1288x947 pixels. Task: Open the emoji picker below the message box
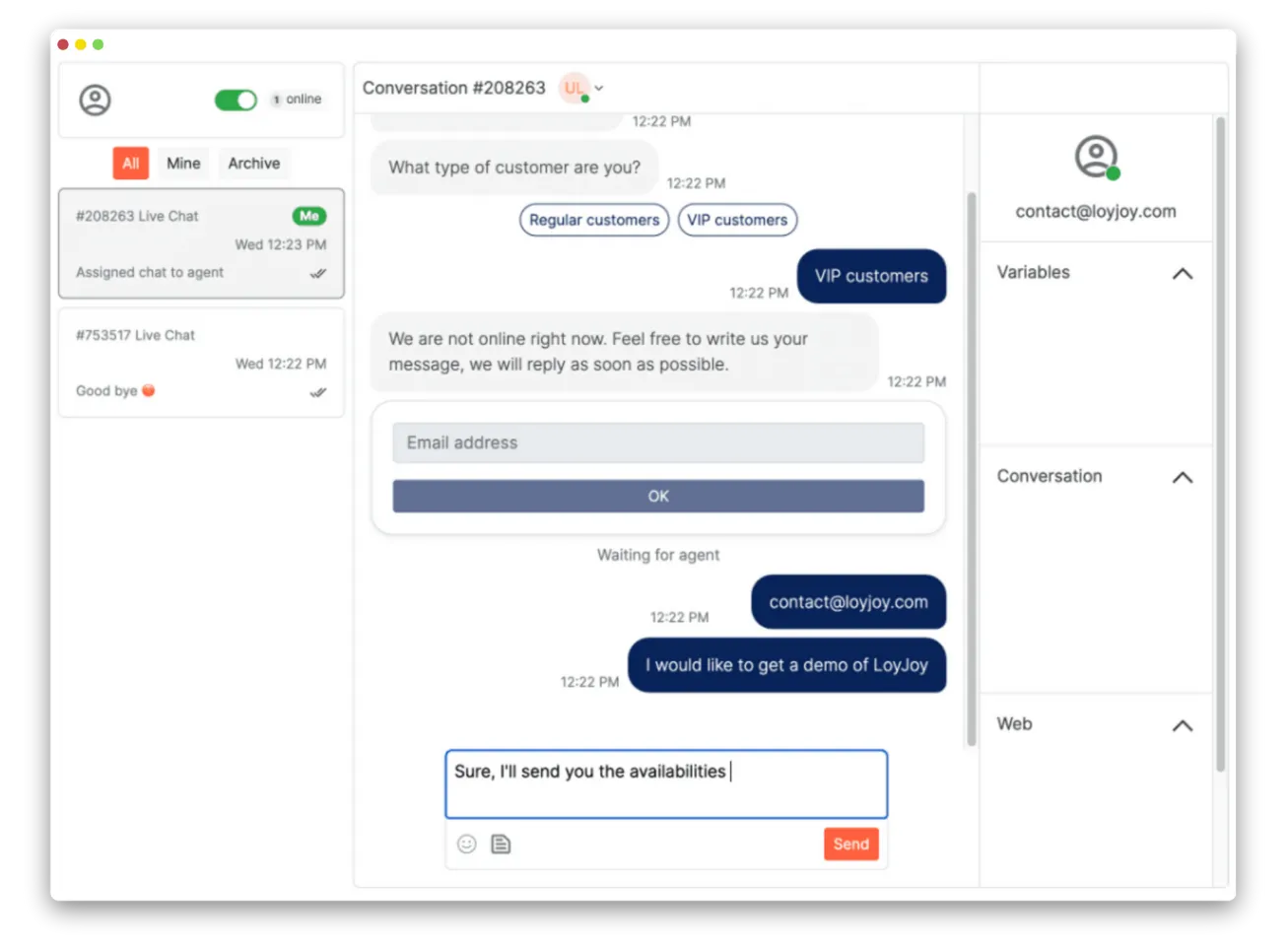click(466, 844)
